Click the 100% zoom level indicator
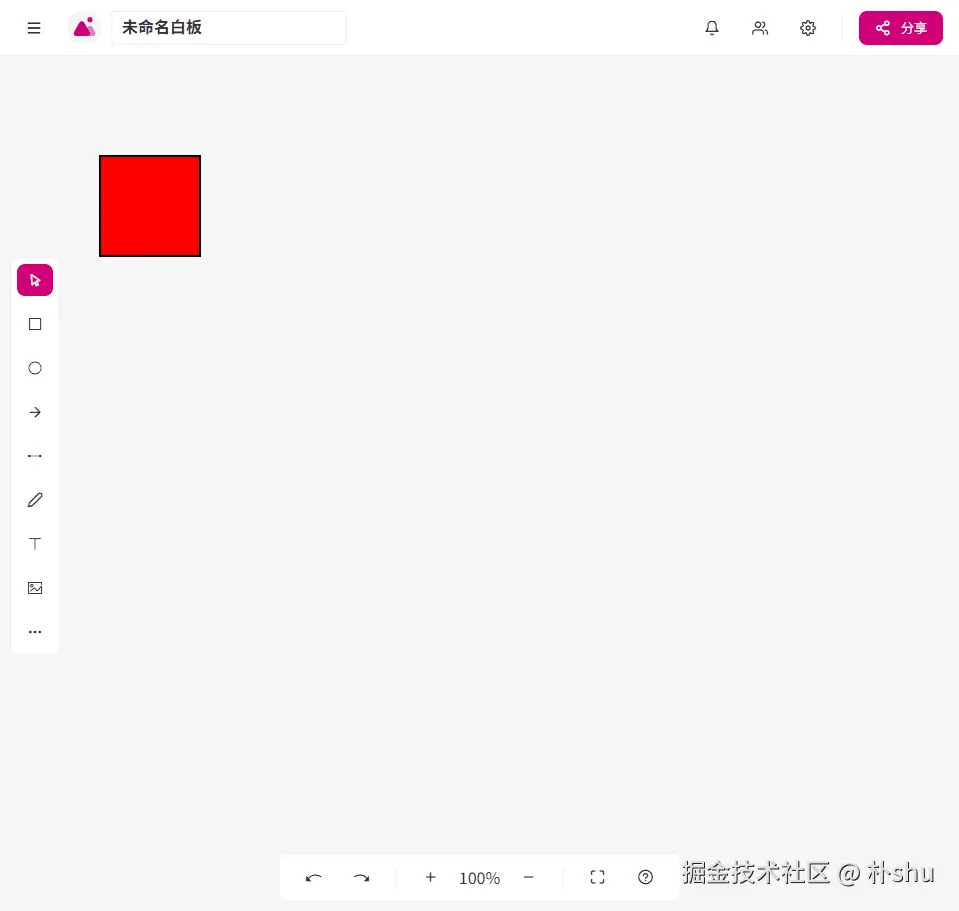The height and width of the screenshot is (911, 959). coord(479,878)
